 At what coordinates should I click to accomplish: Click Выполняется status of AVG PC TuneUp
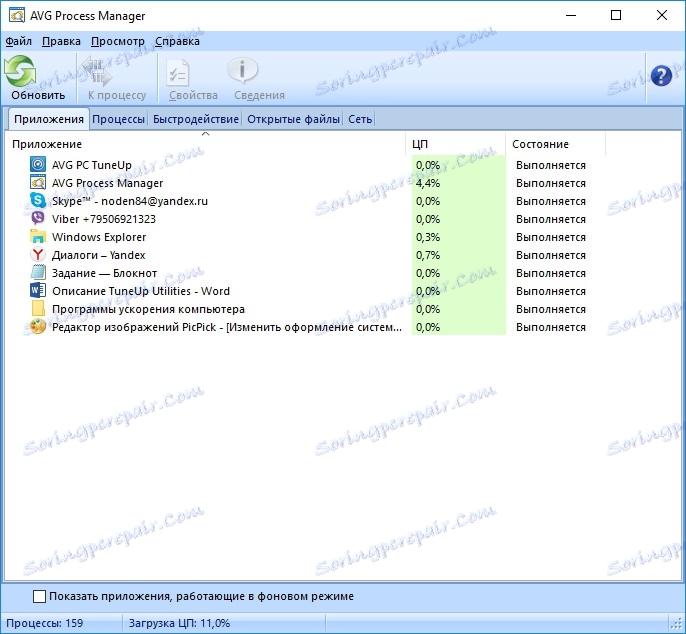click(x=550, y=165)
